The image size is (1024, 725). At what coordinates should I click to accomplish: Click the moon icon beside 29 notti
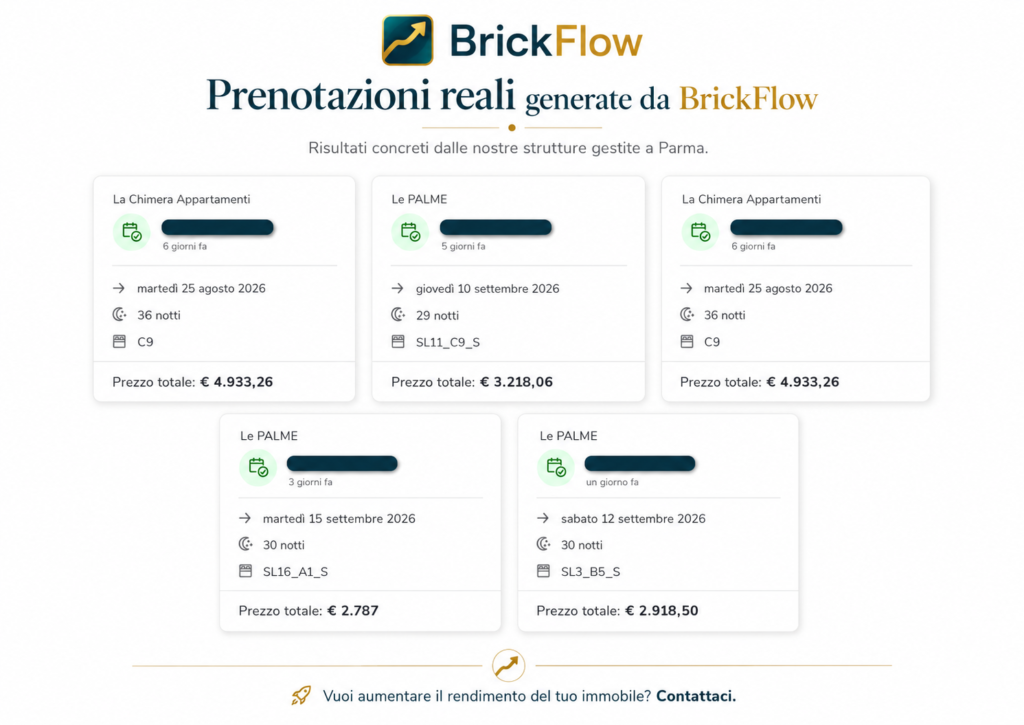coord(398,315)
